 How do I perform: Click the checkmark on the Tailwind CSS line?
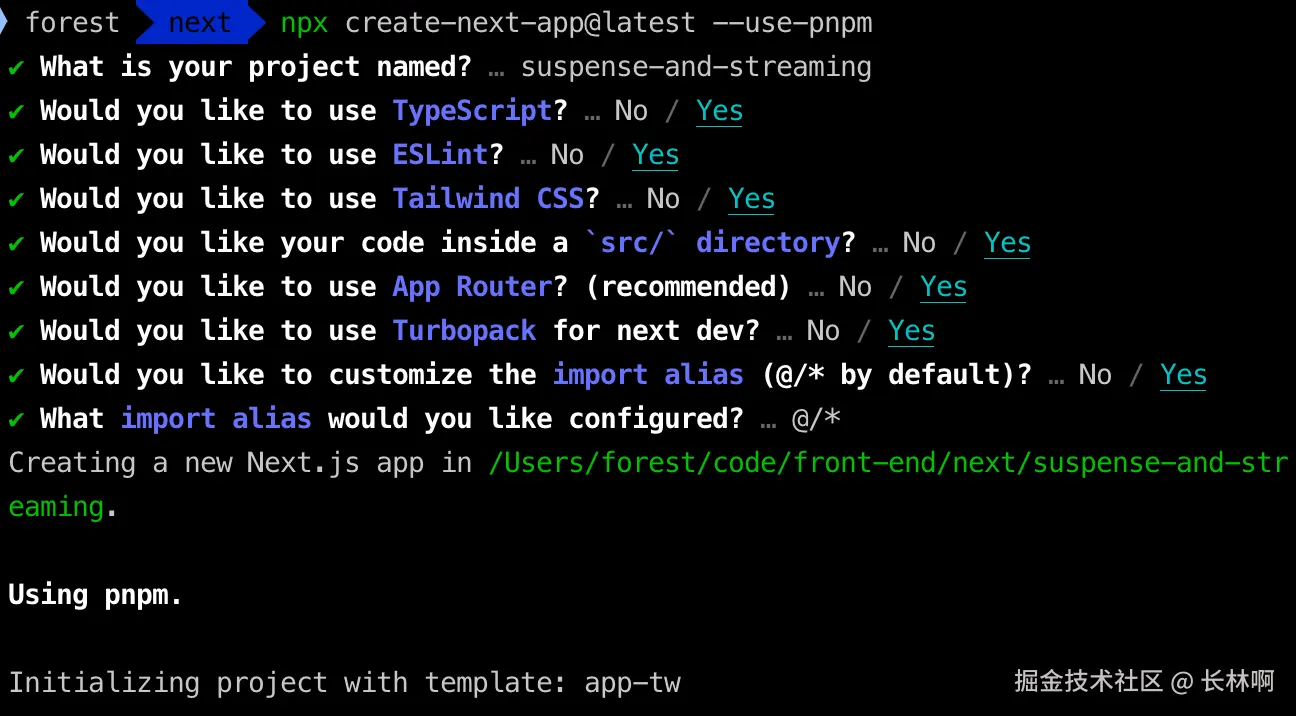[x=16, y=199]
